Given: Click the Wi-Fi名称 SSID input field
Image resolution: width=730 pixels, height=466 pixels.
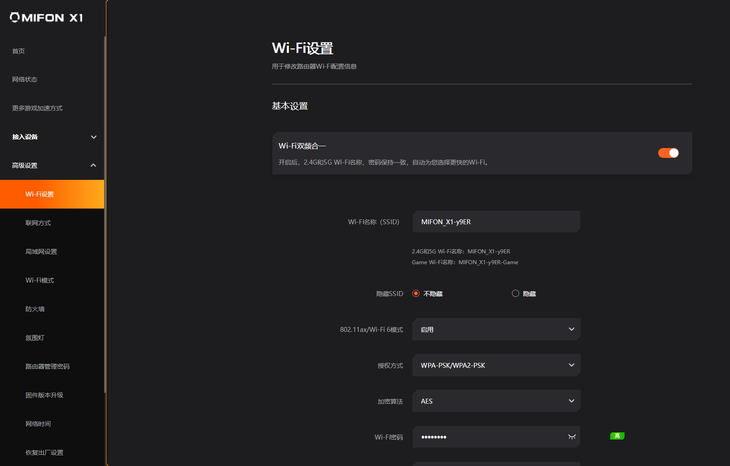Looking at the screenshot, I should (x=496, y=221).
